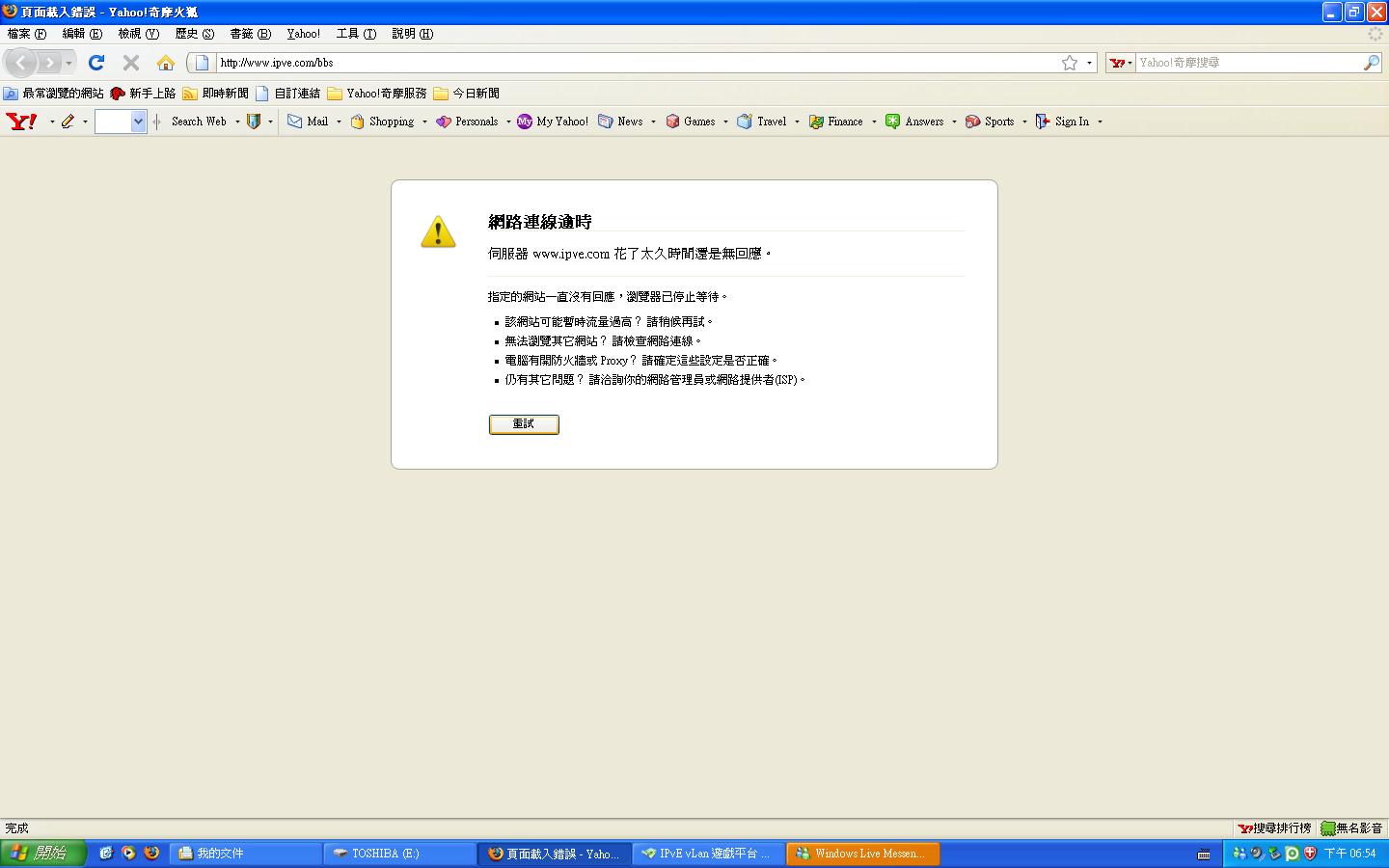This screenshot has height=868, width=1389.
Task: Click the Yahoo!奇摩搜尋 search field
Action: coord(1249,63)
